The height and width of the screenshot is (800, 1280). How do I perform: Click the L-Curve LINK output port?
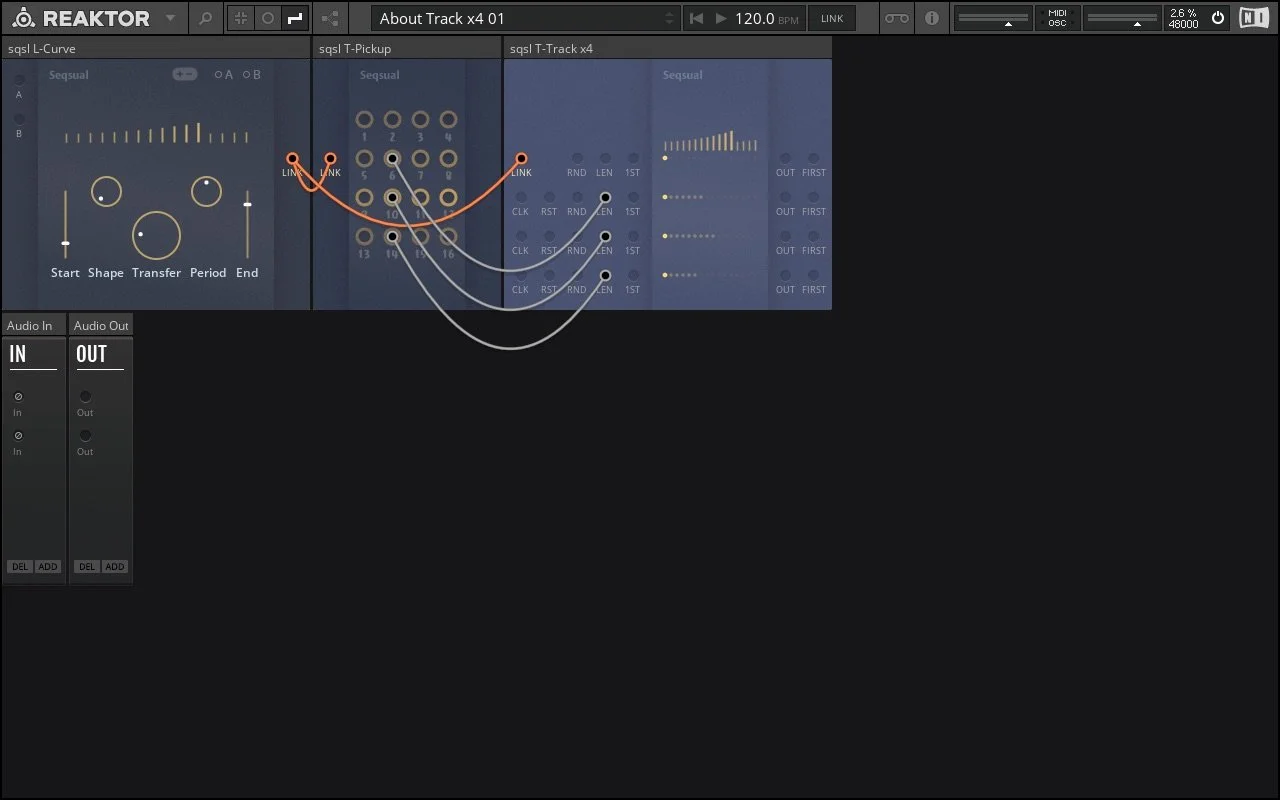[292, 158]
